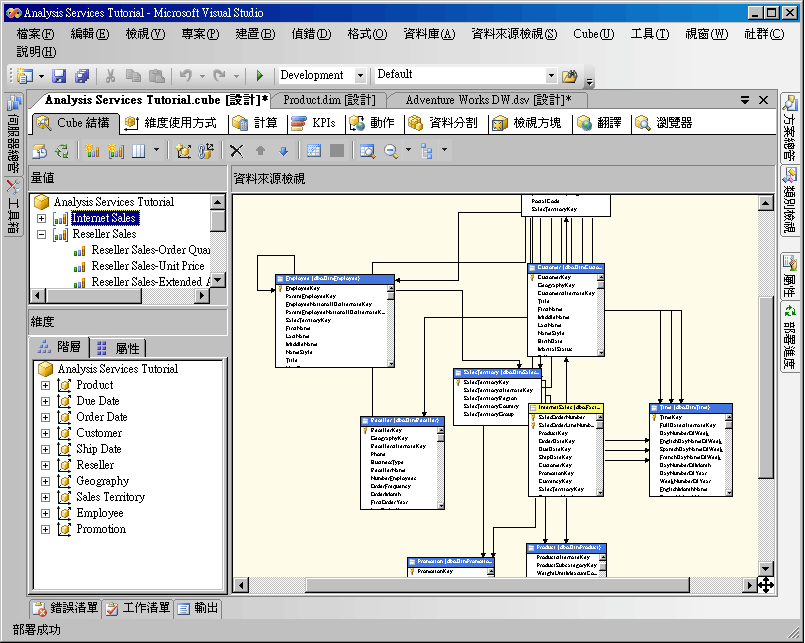Open the 輸出 panel

[x=198, y=608]
